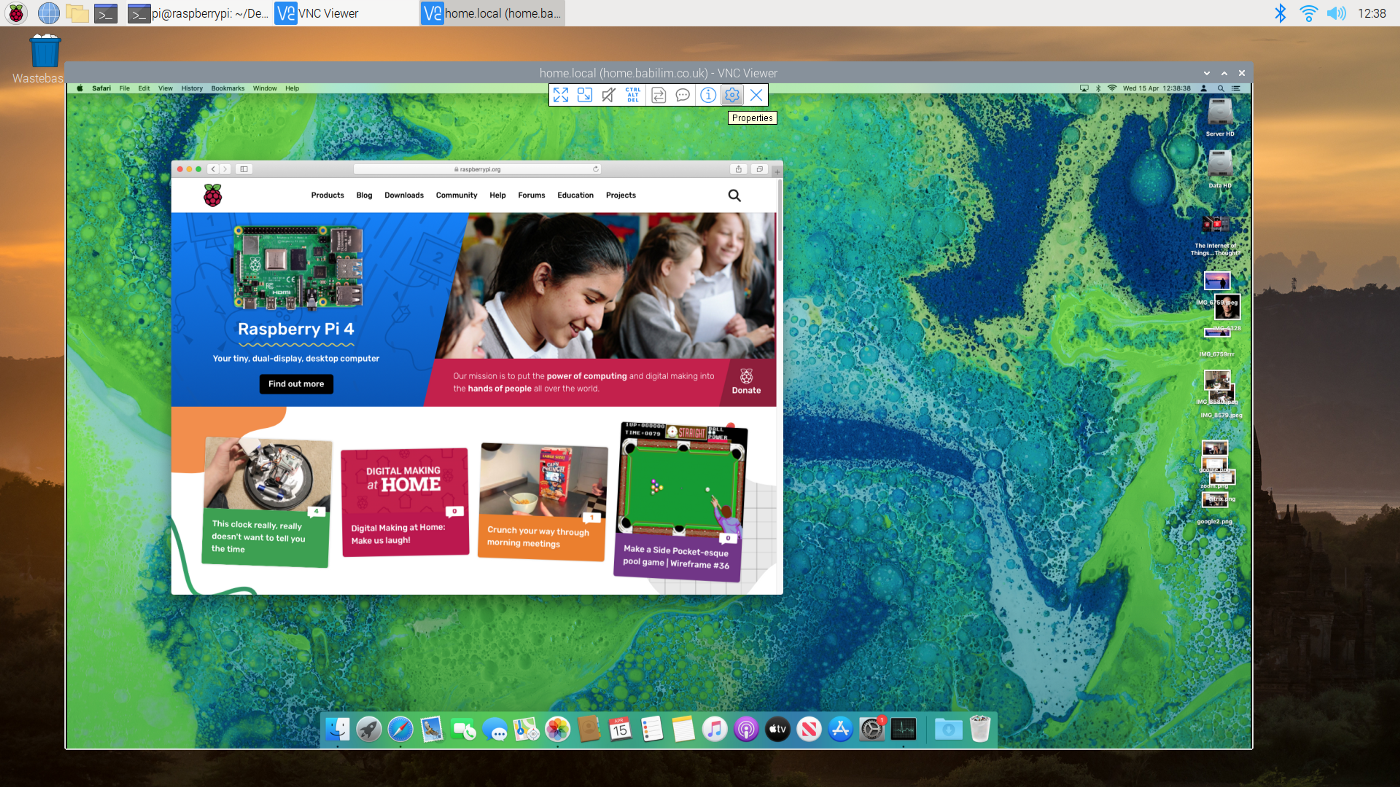This screenshot has width=1400, height=787.
Task: Mute remote session audio in the VNC toolbar
Action: tap(608, 94)
